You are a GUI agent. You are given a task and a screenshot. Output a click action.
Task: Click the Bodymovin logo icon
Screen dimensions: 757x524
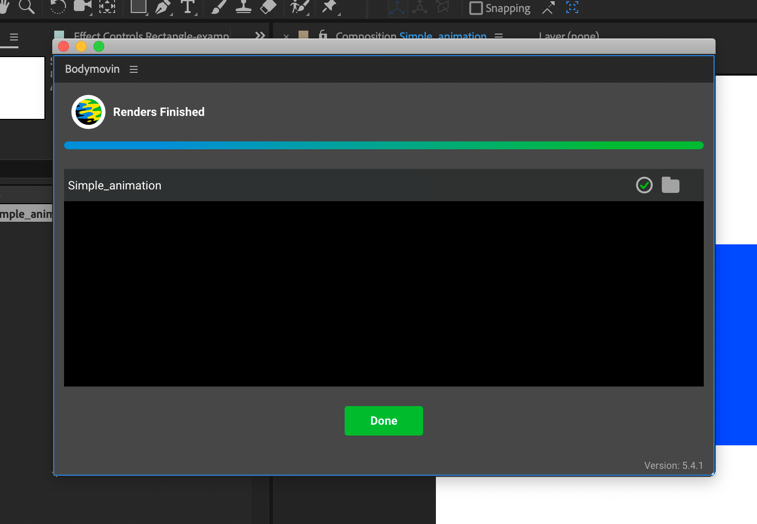click(88, 112)
